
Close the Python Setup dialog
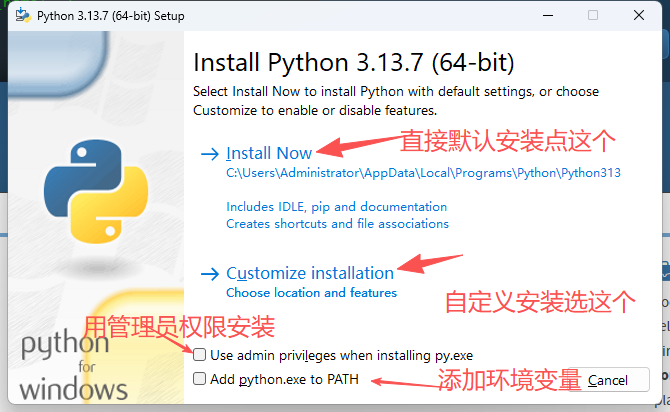point(638,16)
